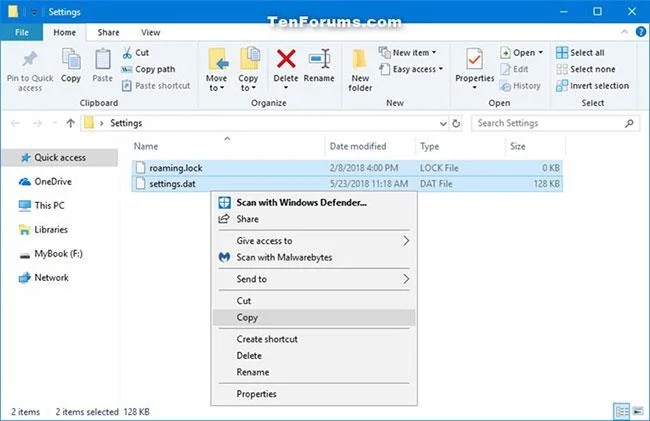Open the New item dropdown
This screenshot has height=421, width=650.
(x=407, y=53)
